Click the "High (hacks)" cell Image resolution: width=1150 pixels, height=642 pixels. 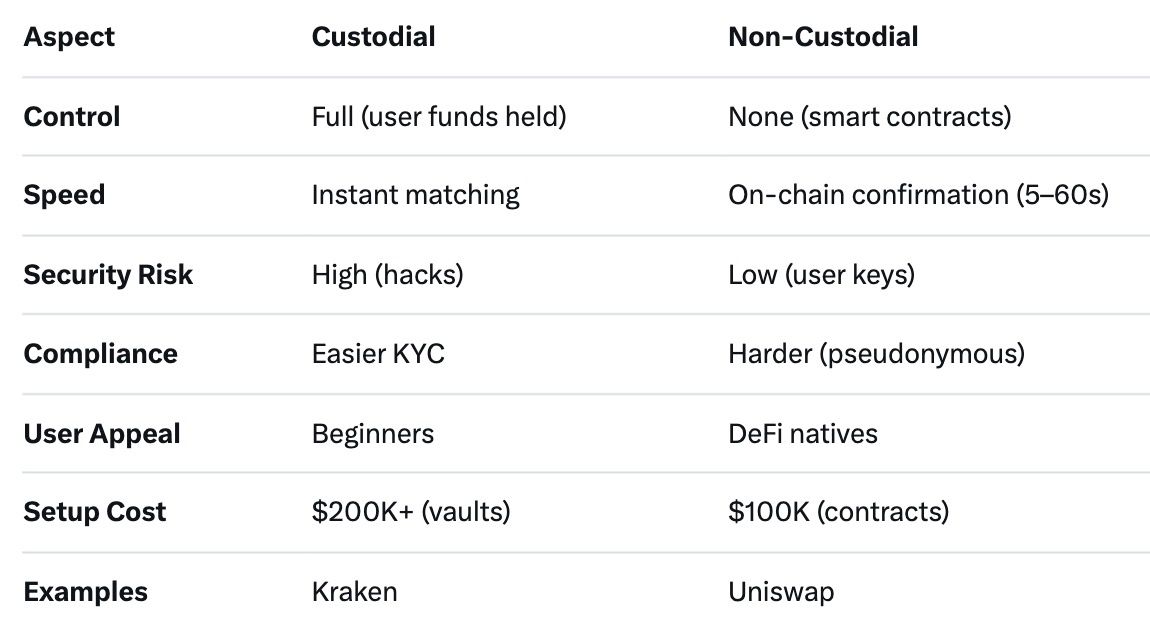tap(387, 275)
